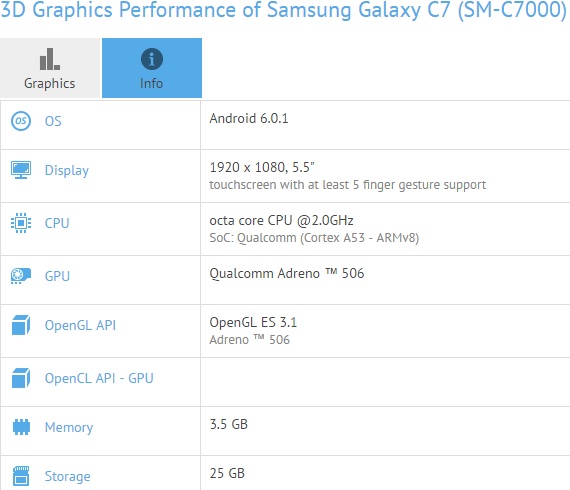The image size is (570, 490).
Task: Open the Display label link
Action: (67, 170)
